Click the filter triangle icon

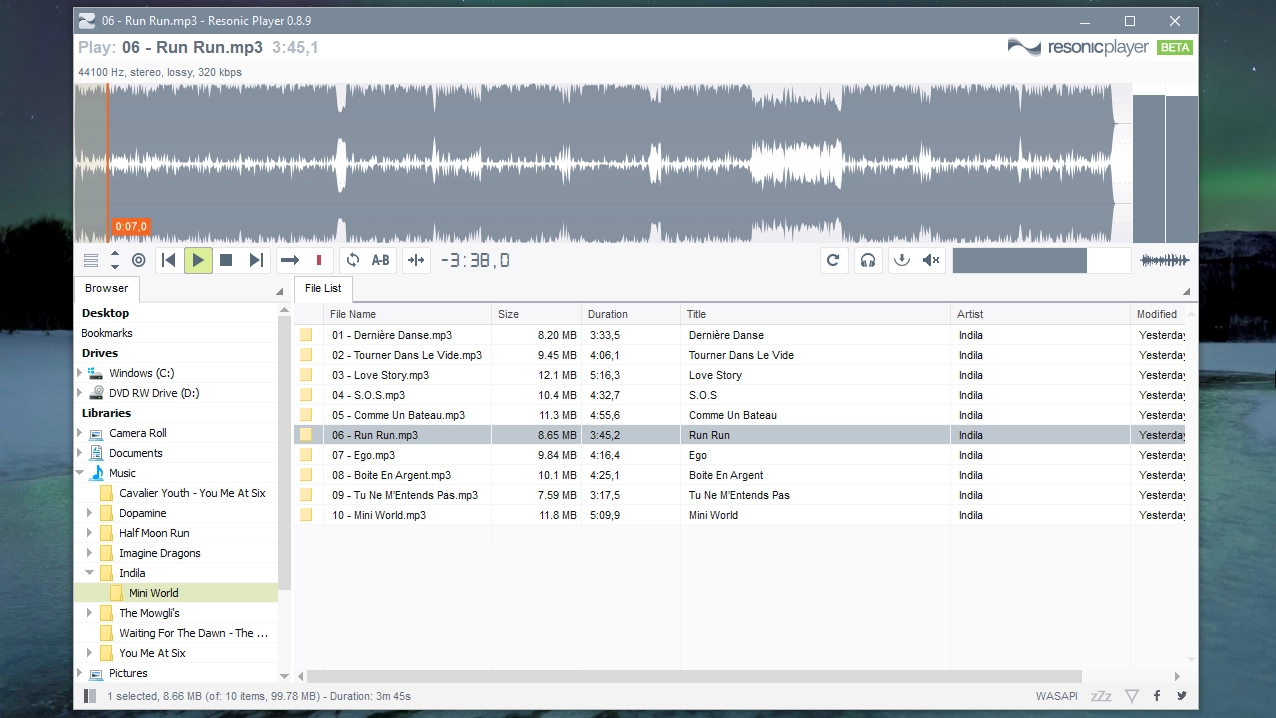(x=1131, y=696)
